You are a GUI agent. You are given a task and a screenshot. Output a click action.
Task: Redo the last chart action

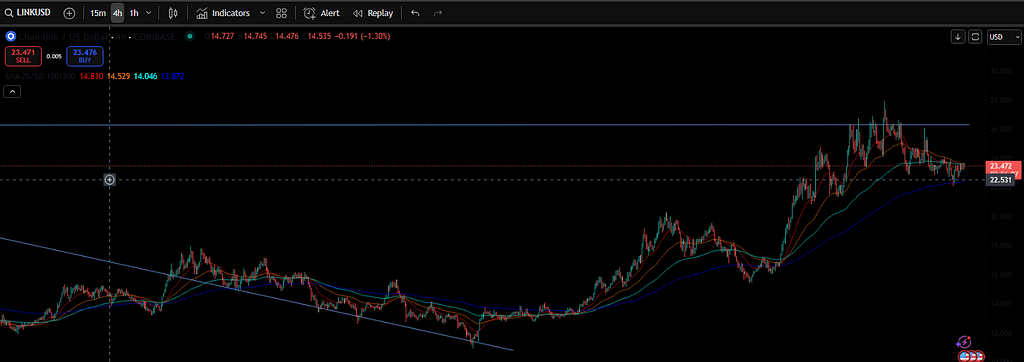pyautogui.click(x=438, y=13)
